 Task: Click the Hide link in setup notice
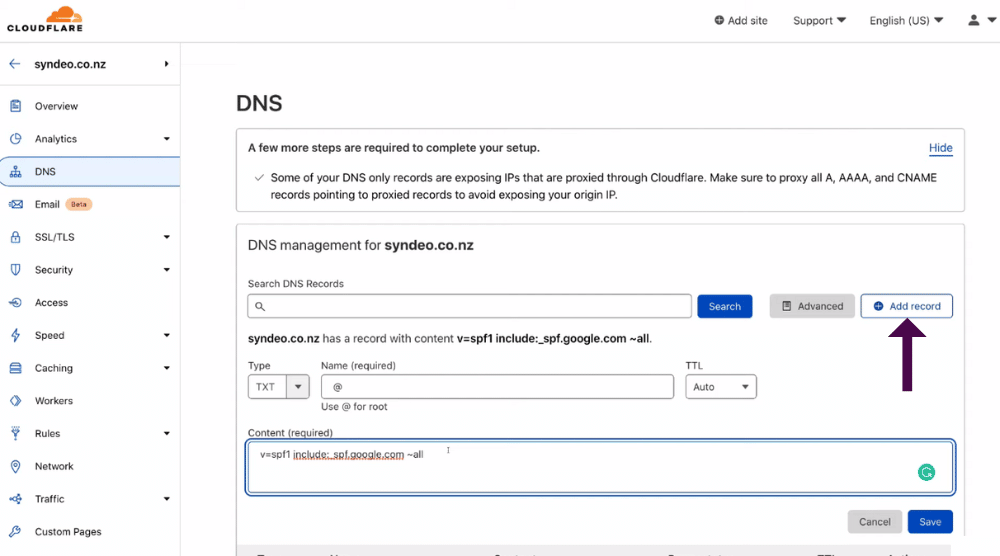click(940, 148)
